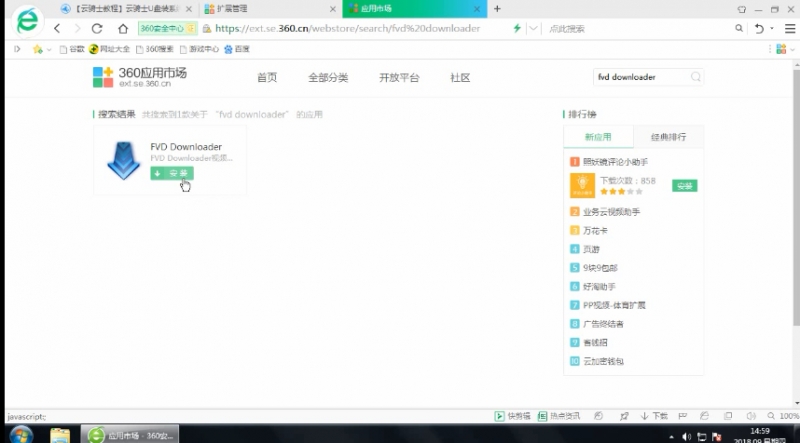Expand the favorites star dropdown arrow
This screenshot has width=800, height=443.
click(49, 50)
